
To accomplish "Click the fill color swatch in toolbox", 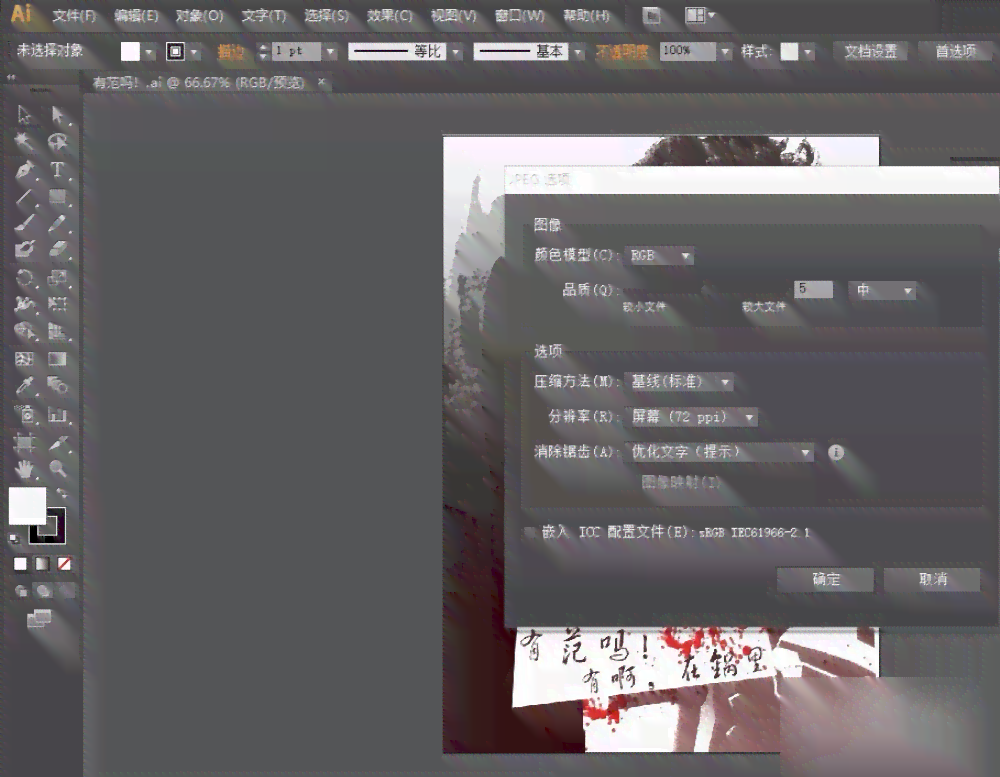I will coord(27,505).
